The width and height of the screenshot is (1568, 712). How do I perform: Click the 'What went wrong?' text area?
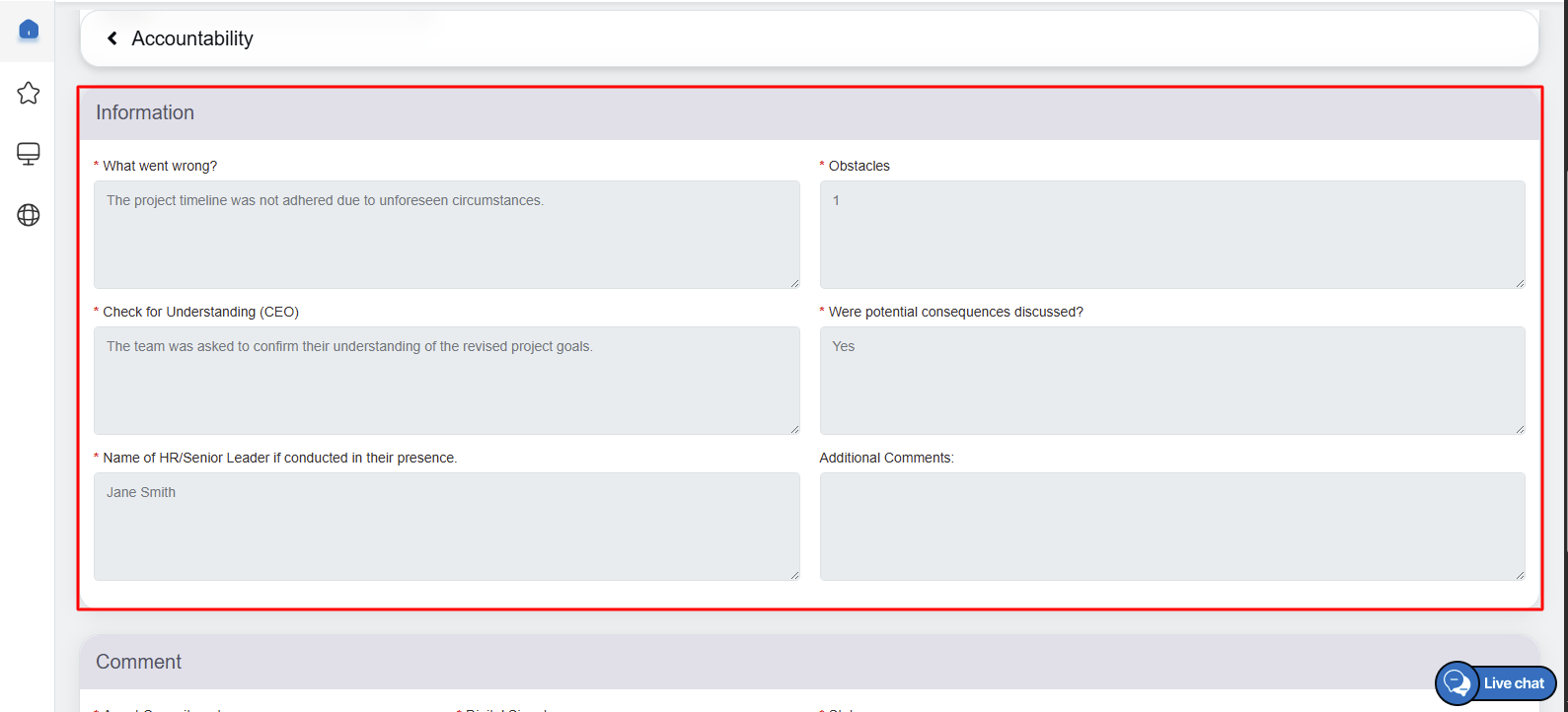pyautogui.click(x=446, y=235)
